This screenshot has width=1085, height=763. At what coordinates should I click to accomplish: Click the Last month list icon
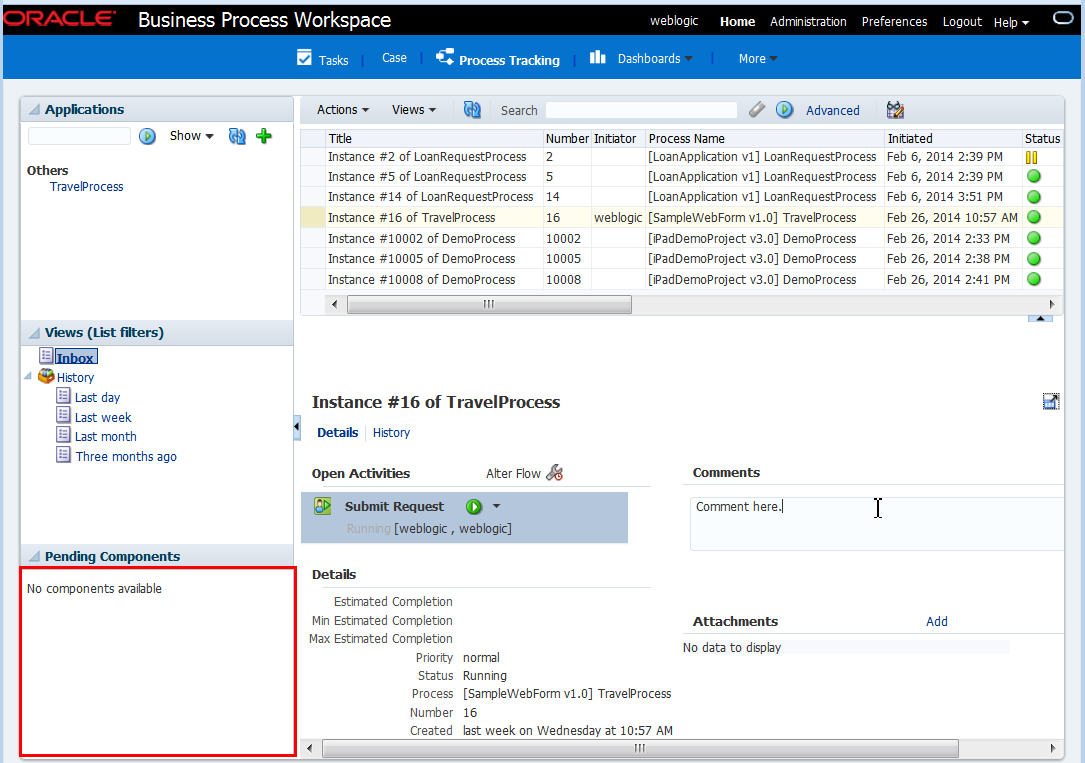[63, 435]
